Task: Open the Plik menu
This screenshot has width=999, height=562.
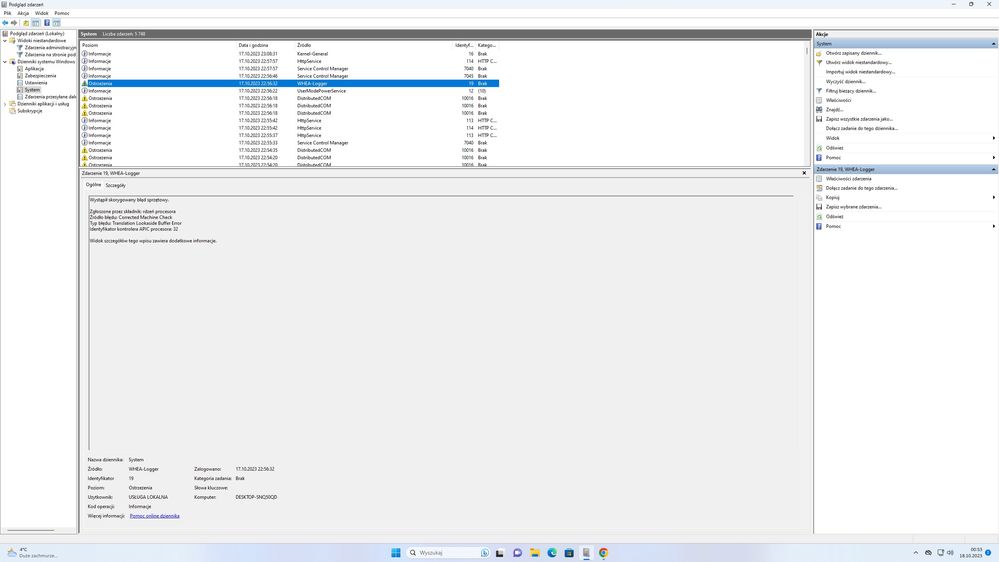Action: coord(8,13)
